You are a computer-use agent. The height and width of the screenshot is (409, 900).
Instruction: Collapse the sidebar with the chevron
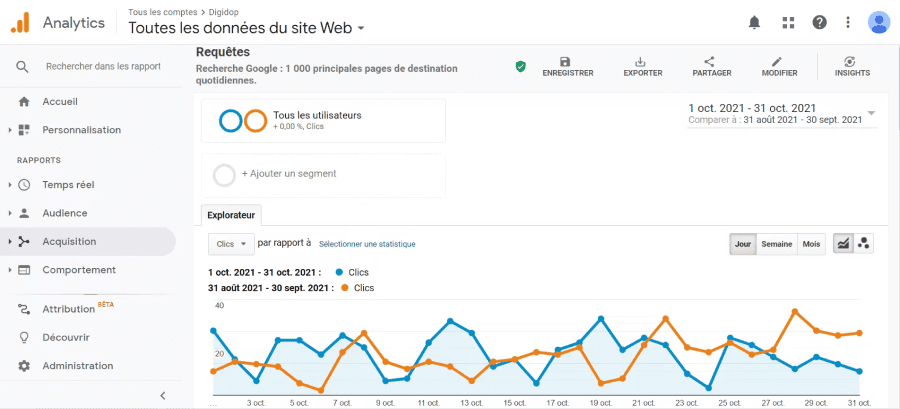[163, 395]
